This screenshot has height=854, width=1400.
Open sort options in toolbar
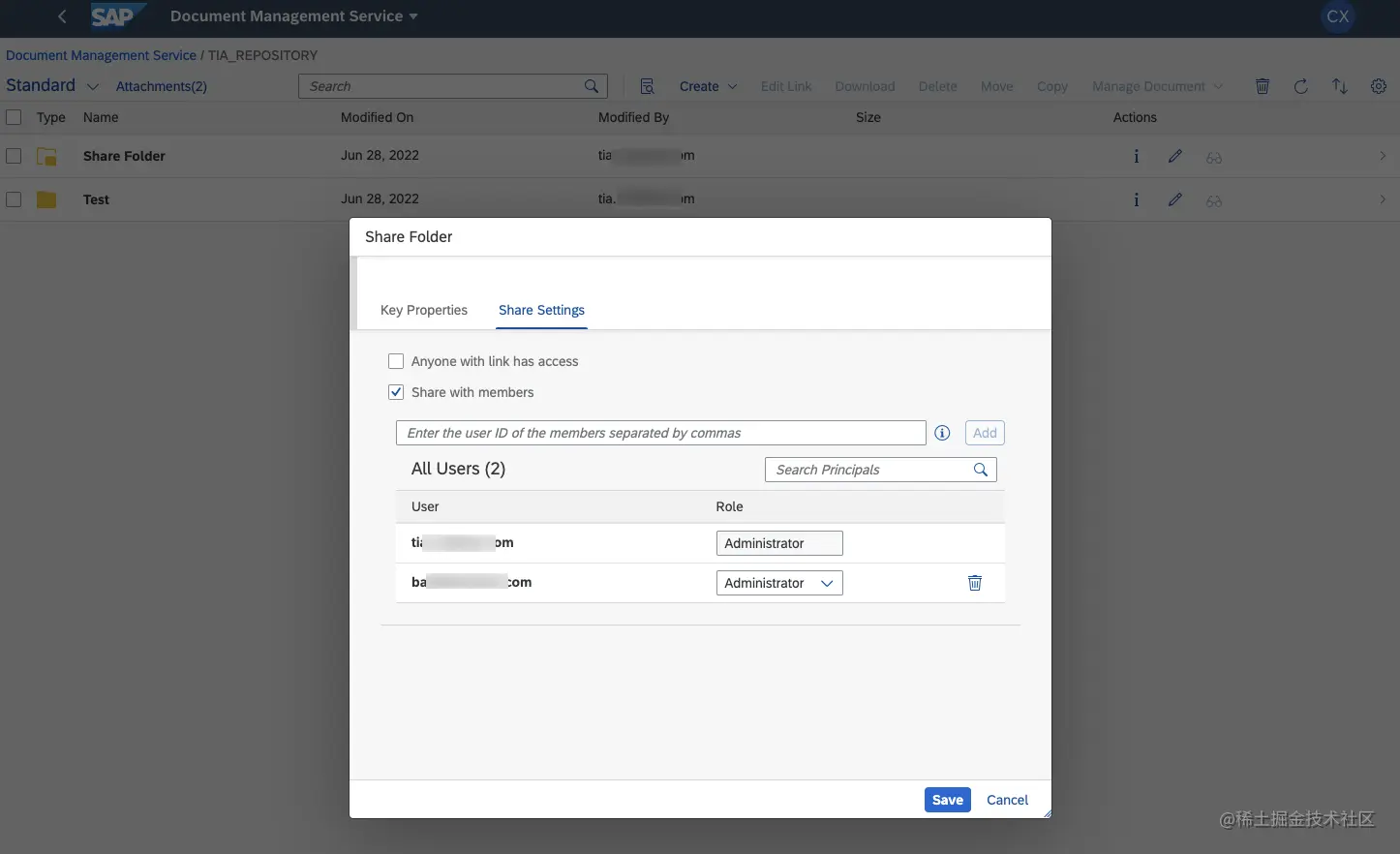coord(1340,86)
